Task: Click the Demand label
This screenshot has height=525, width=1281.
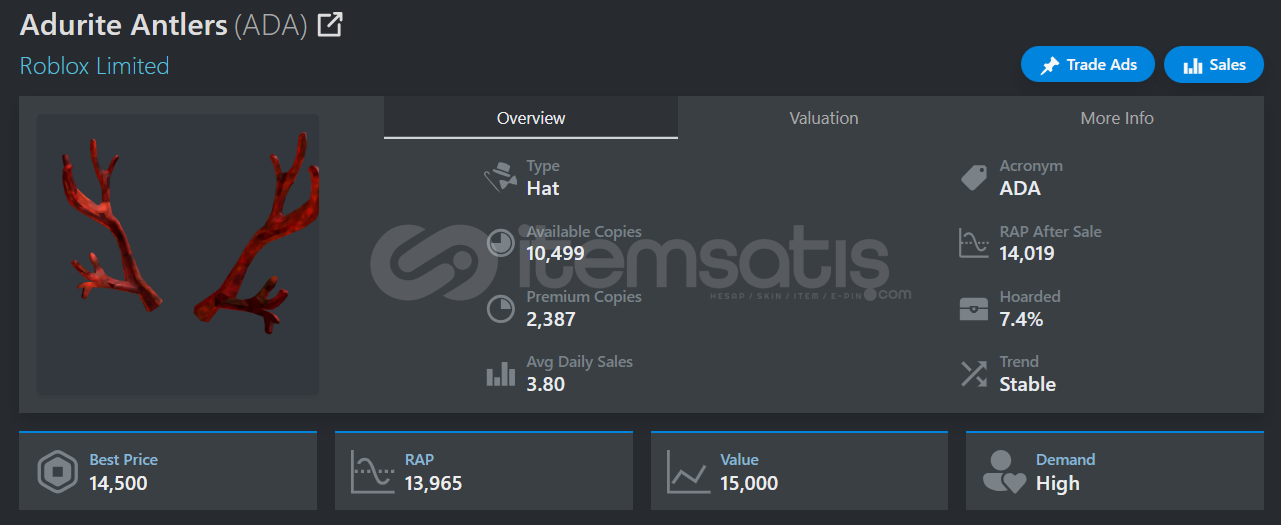Action: tap(1065, 459)
